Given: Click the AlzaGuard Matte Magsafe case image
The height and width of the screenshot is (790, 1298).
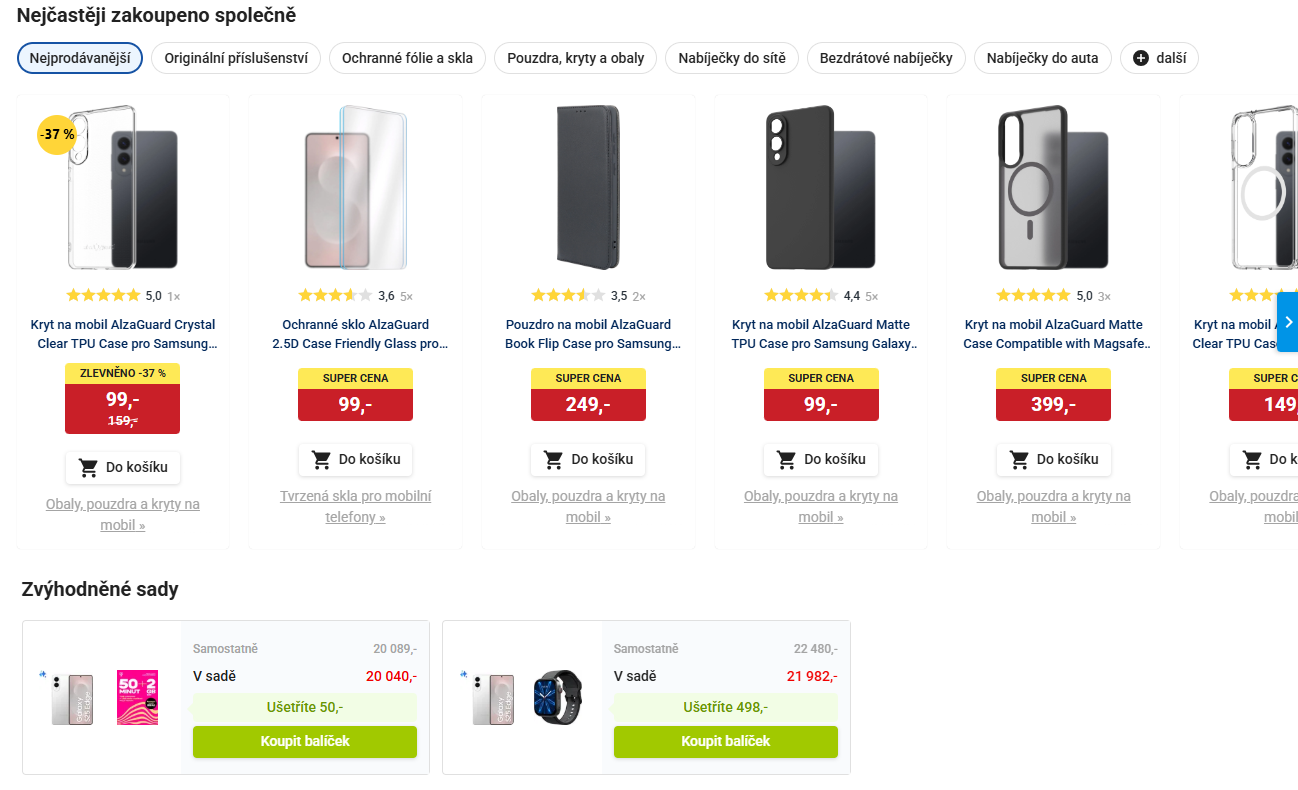Looking at the screenshot, I should tap(1053, 188).
